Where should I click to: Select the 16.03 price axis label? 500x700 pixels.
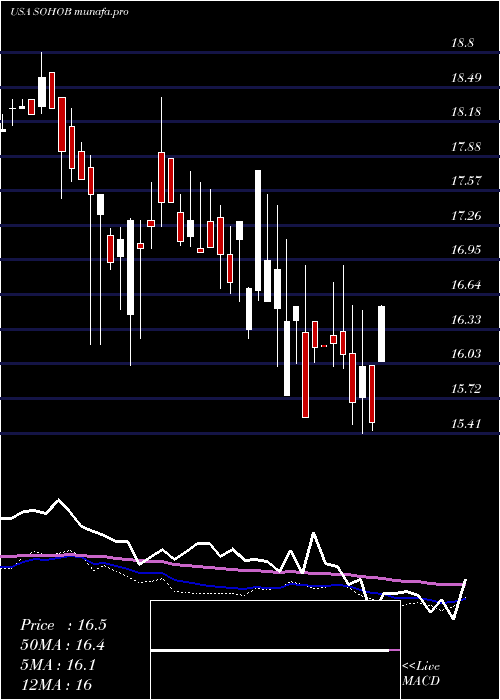466,354
